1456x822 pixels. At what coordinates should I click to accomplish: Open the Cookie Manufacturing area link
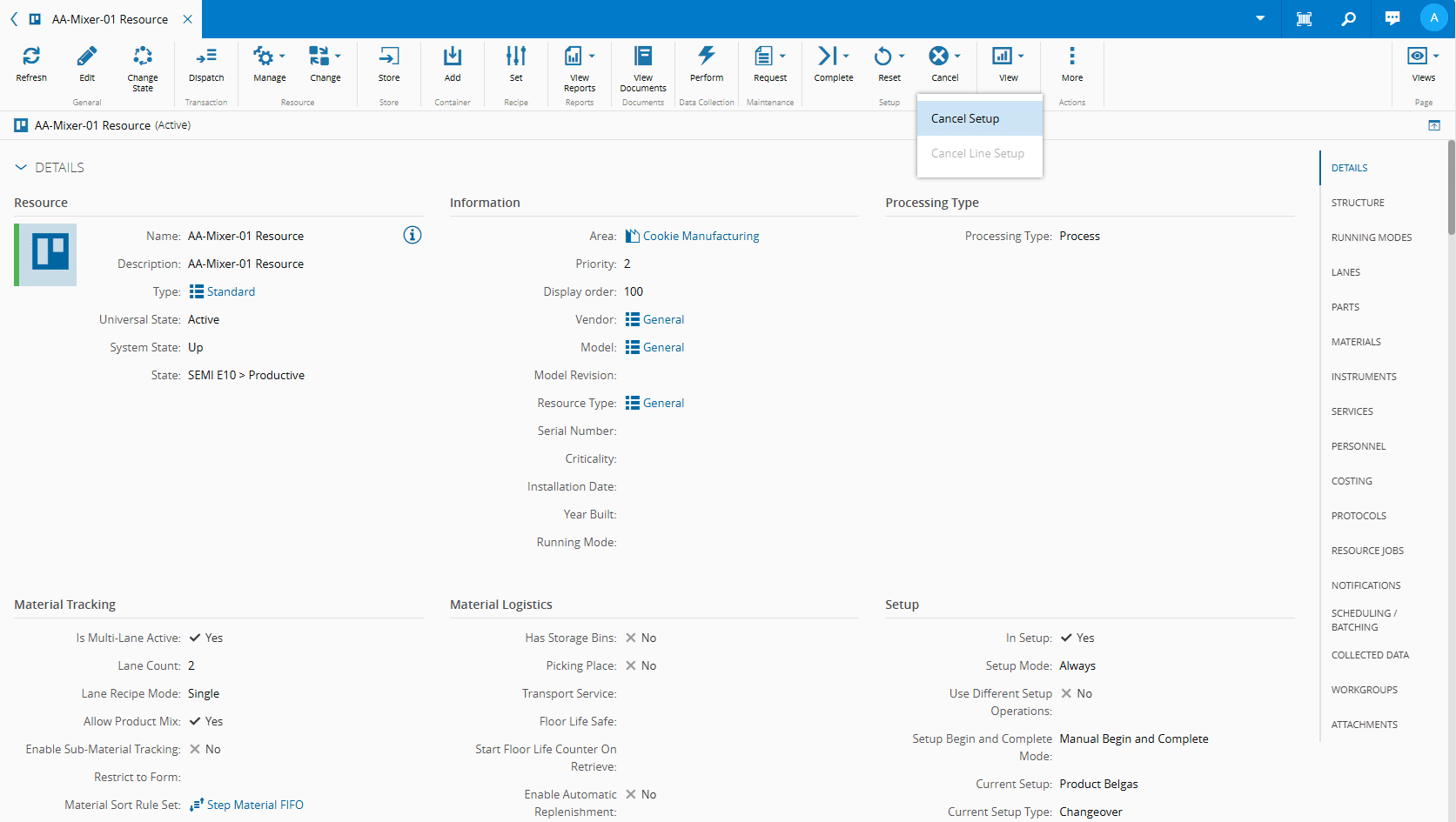[701, 236]
